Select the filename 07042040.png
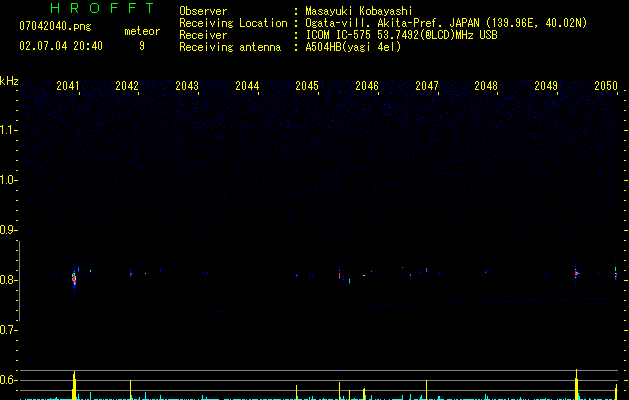This screenshot has height=400, width=629. (x=55, y=27)
